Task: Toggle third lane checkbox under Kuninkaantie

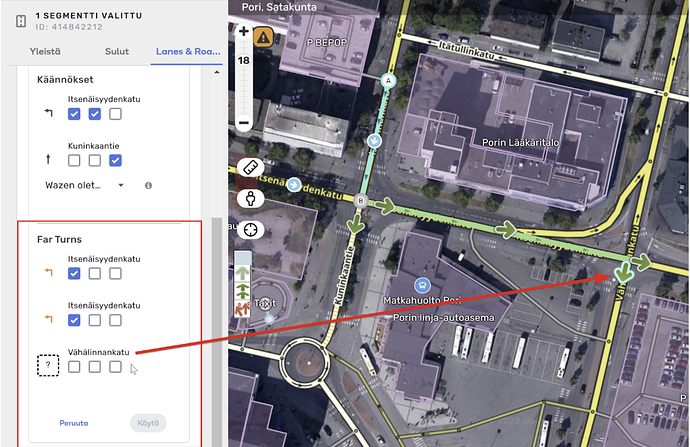Action: pos(116,160)
